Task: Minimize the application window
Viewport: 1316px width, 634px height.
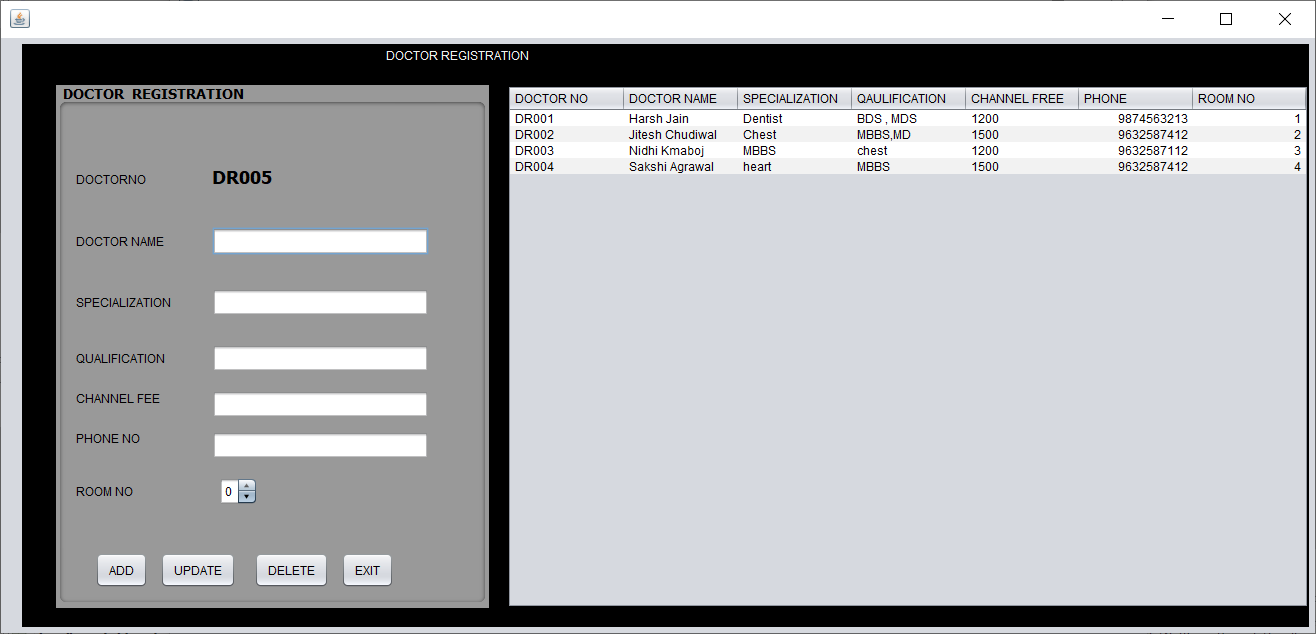Action: (x=1167, y=19)
